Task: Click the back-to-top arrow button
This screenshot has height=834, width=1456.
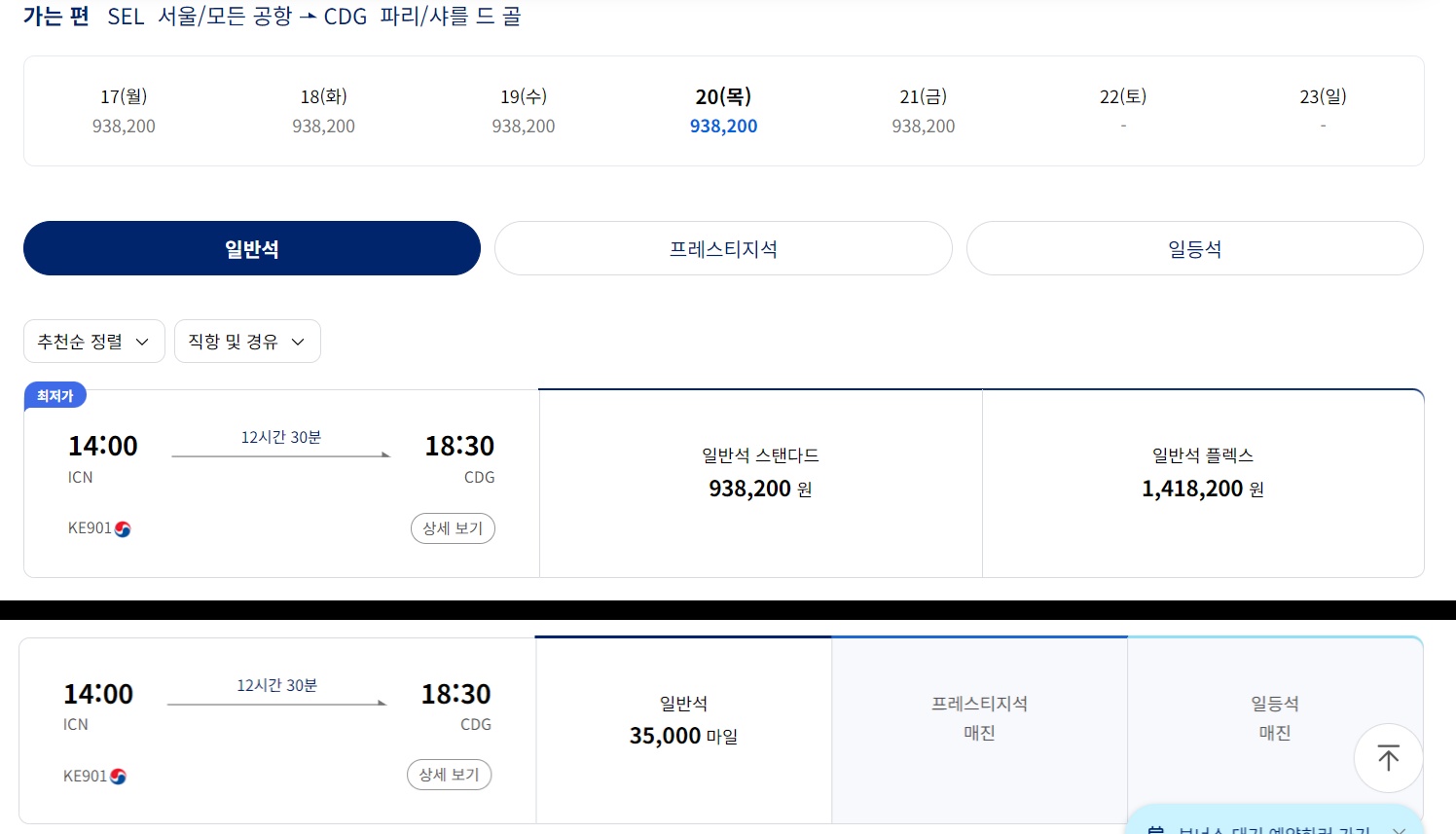Action: point(1388,758)
